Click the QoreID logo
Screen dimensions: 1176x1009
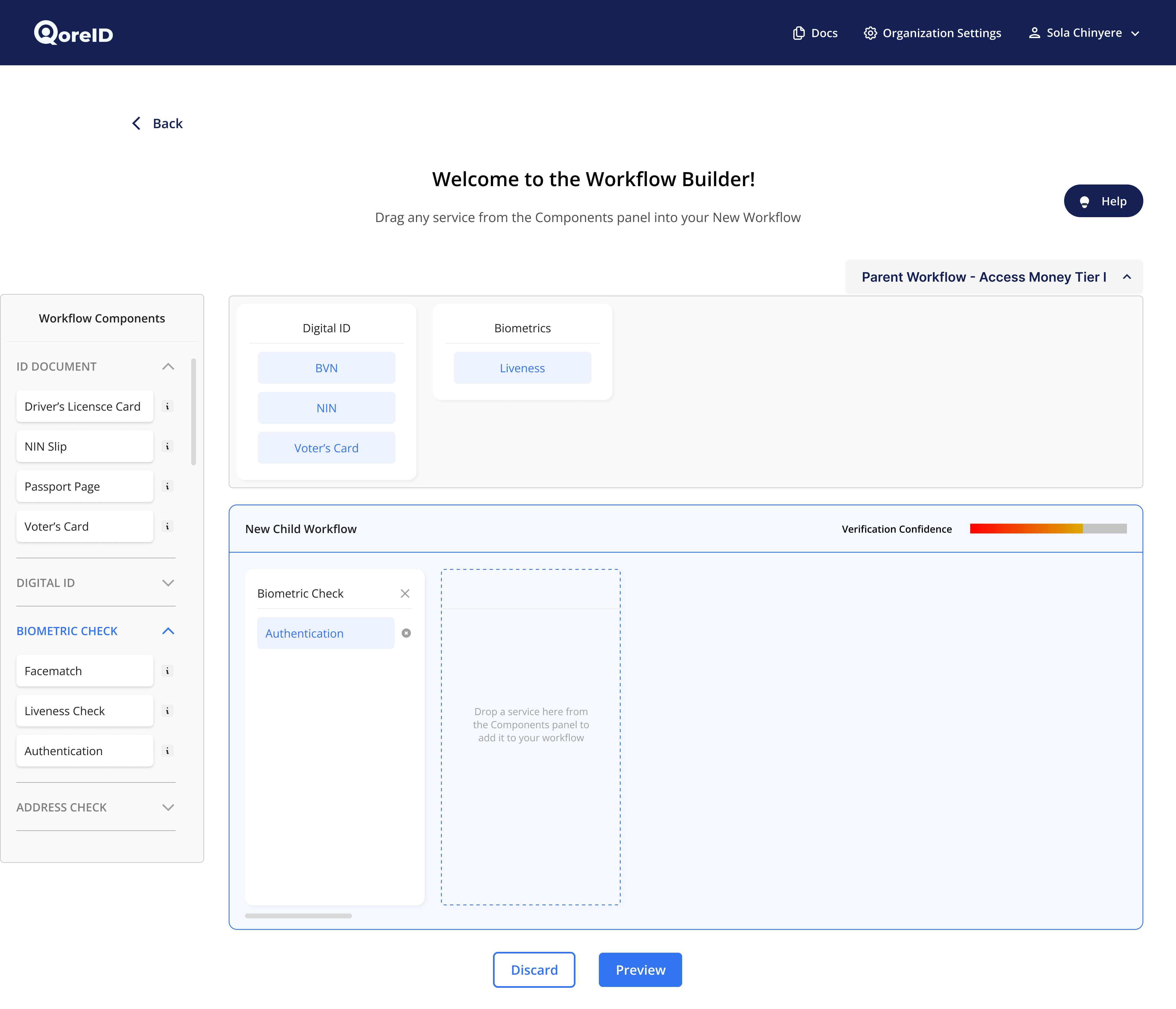point(74,33)
